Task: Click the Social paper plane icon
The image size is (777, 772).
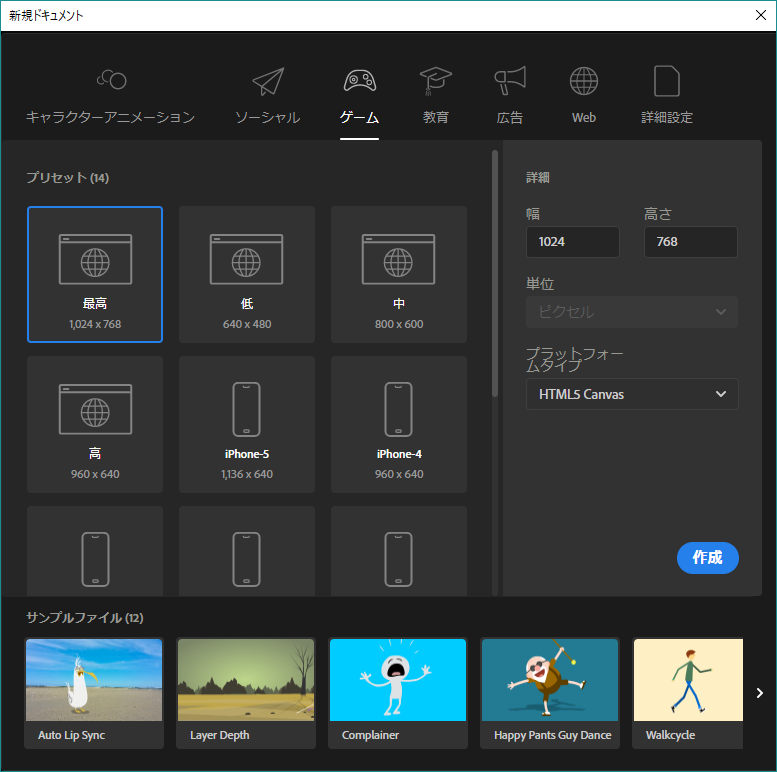Action: 268,81
